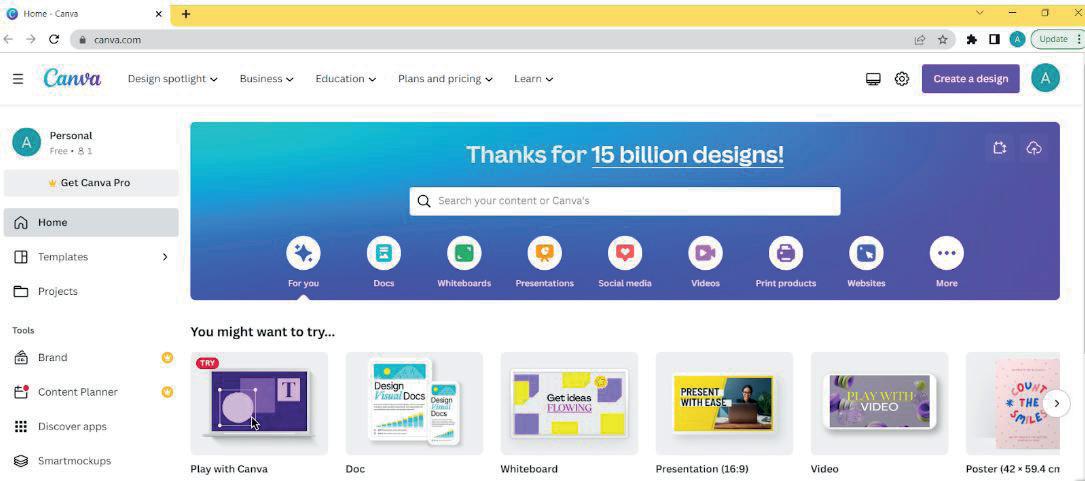The image size is (1085, 481).
Task: Select the Whiteboards category icon
Action: pyautogui.click(x=464, y=253)
